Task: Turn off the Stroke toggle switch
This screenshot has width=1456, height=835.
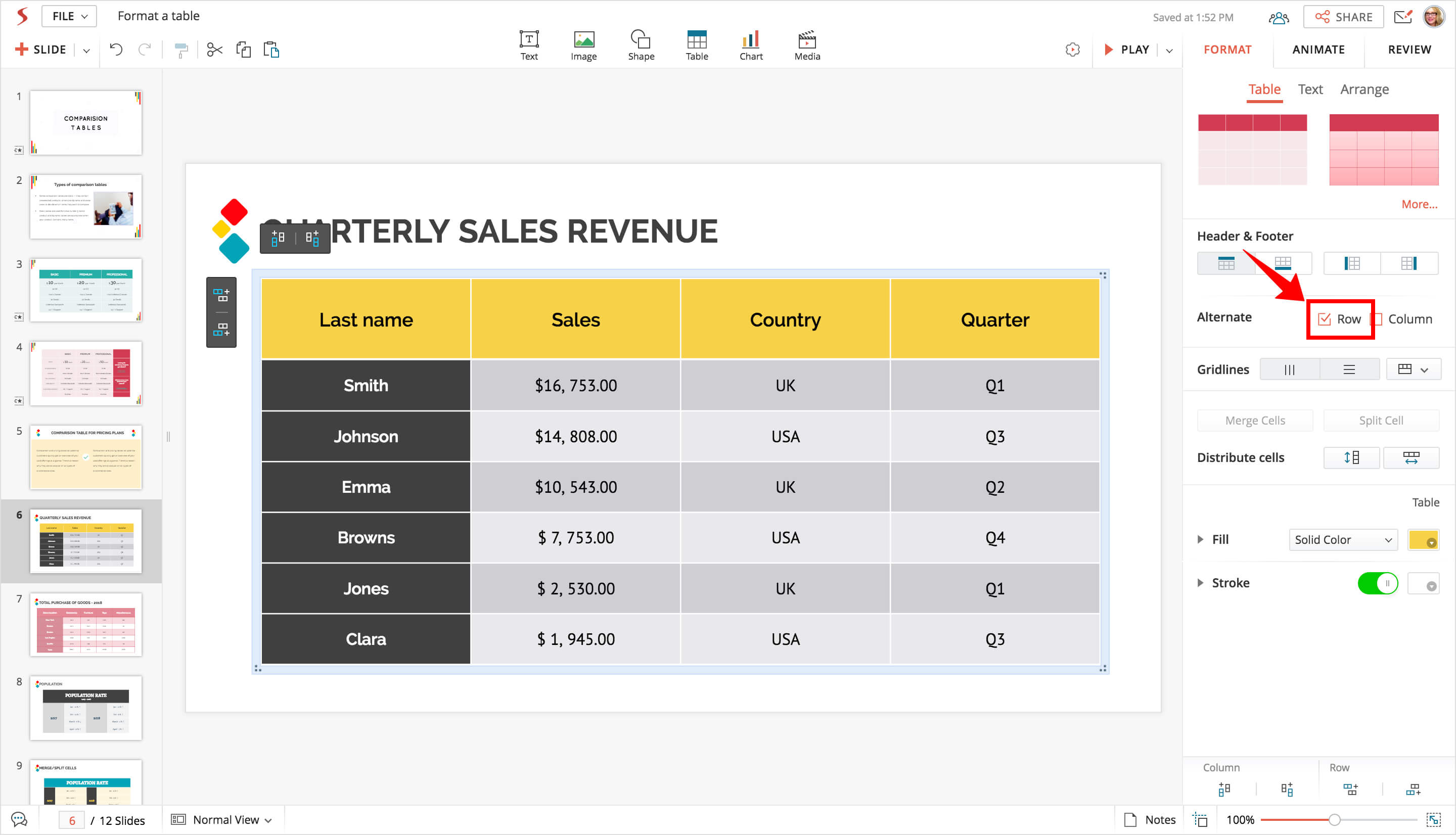Action: (1378, 584)
